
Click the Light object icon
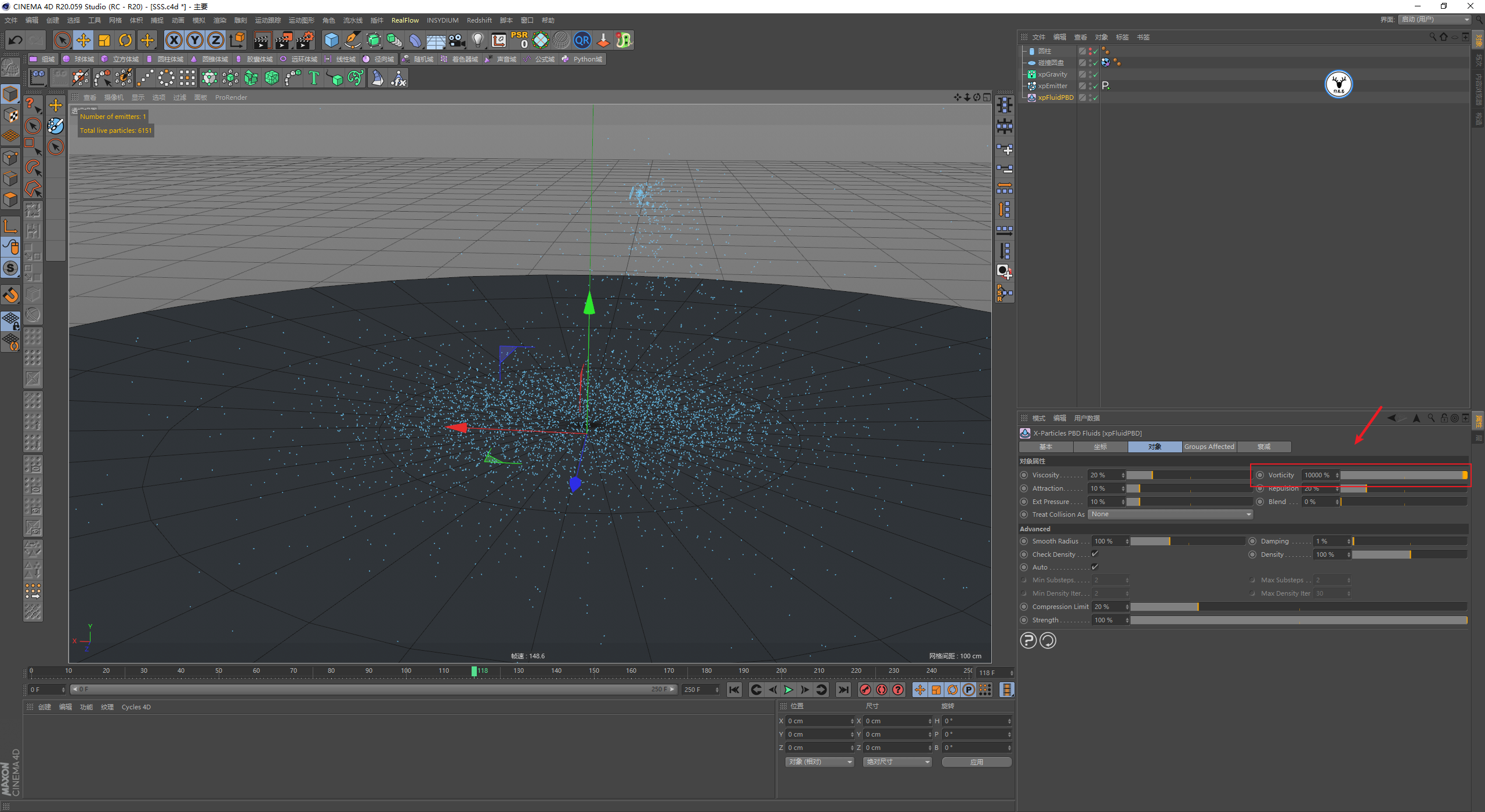[477, 40]
